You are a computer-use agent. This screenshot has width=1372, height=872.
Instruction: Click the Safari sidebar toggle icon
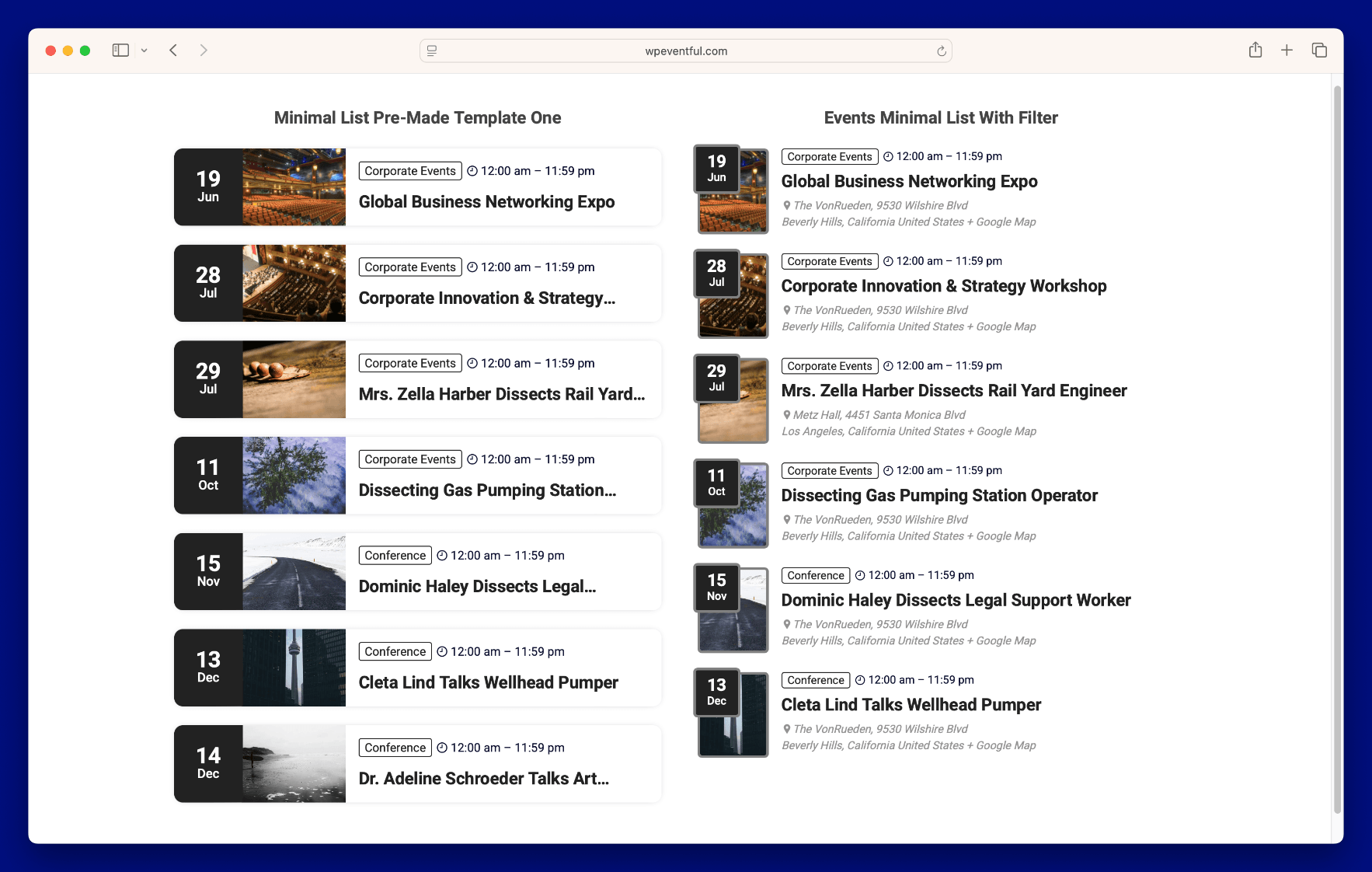point(120,51)
